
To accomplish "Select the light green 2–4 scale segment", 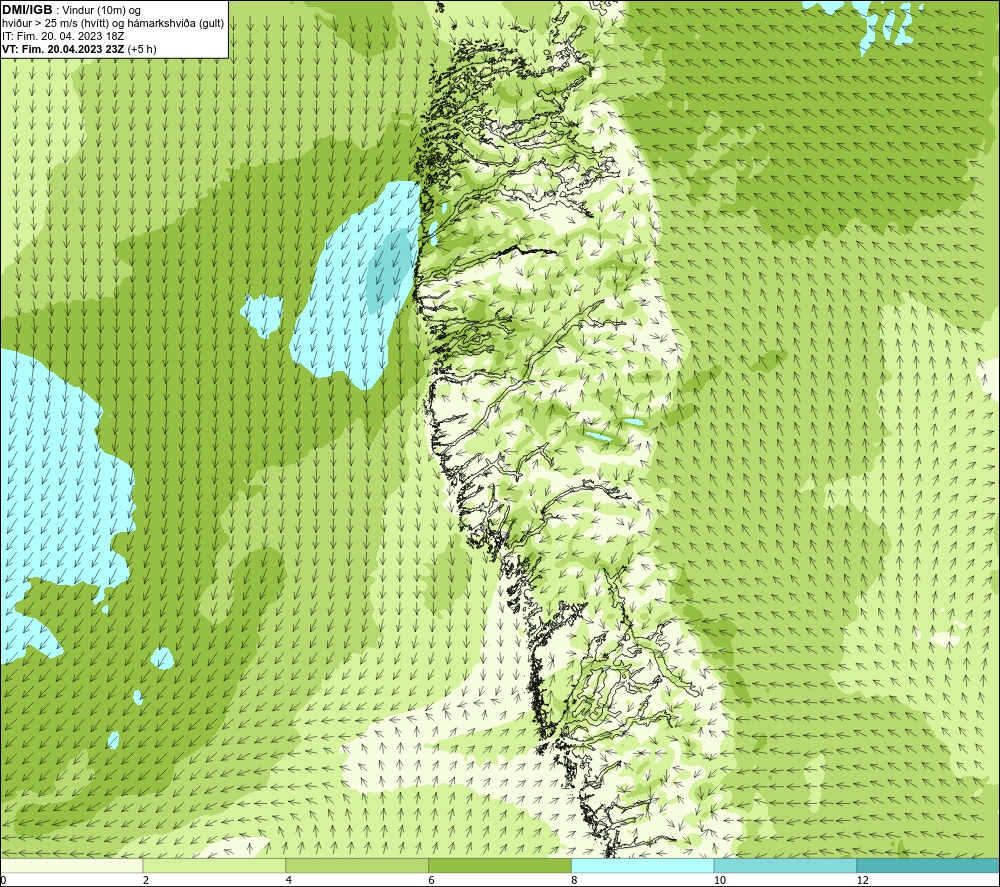I will tap(214, 865).
